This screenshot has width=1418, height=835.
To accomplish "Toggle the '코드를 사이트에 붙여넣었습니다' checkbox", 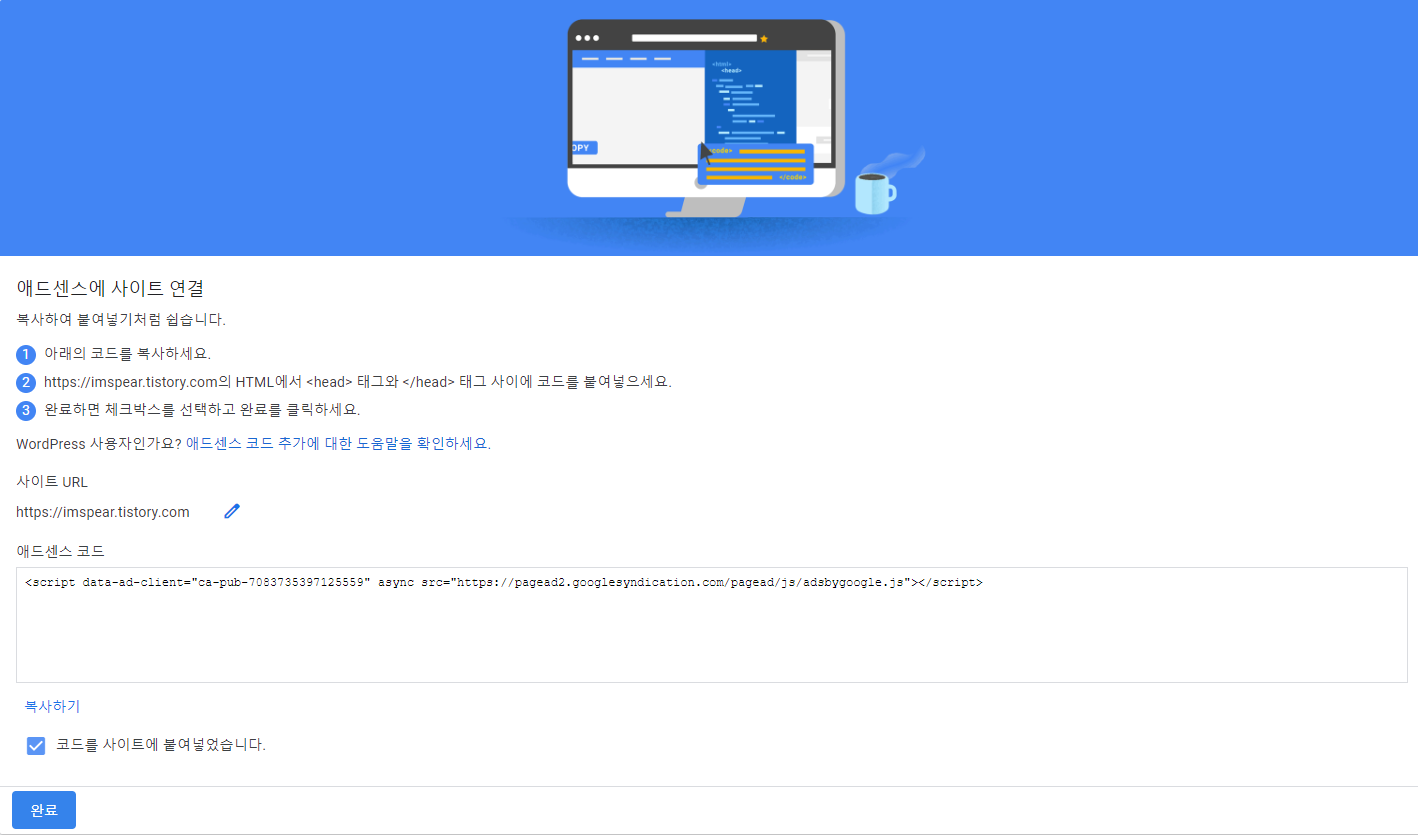I will point(36,745).
